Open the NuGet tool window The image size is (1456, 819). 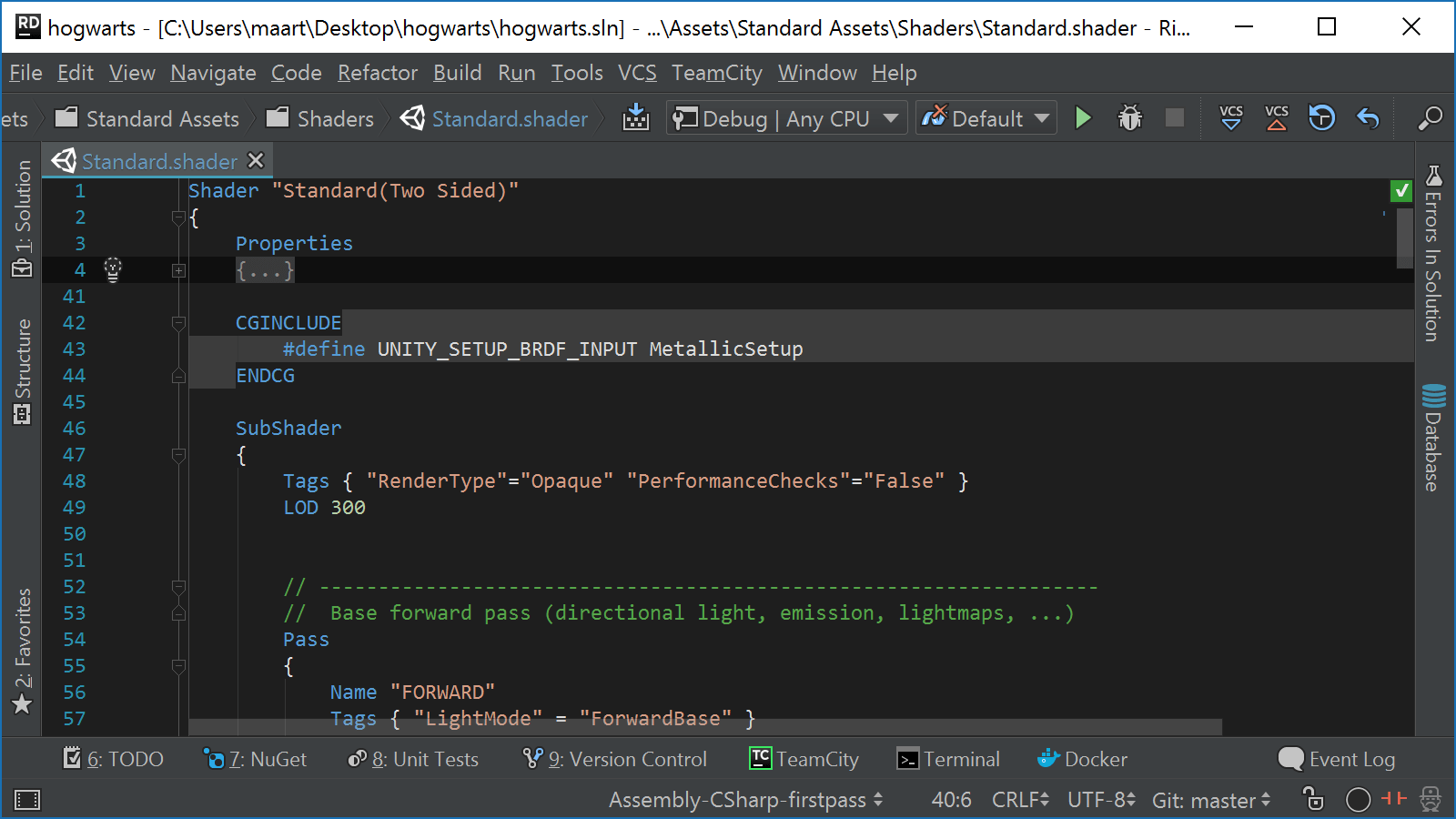click(x=255, y=759)
